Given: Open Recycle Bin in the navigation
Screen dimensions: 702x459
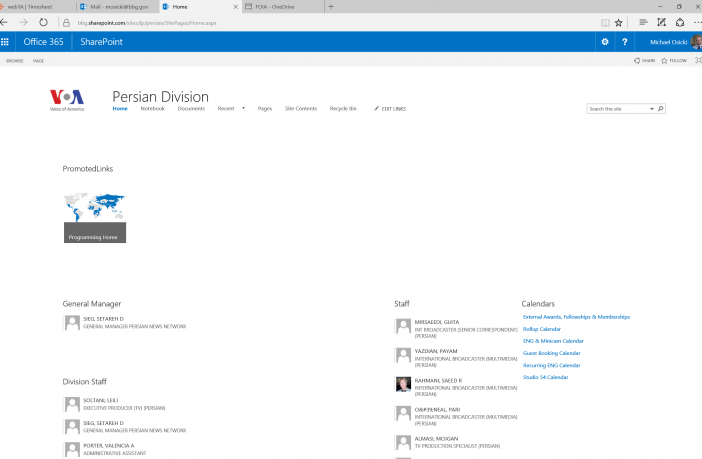Looking at the screenshot, I should pyautogui.click(x=343, y=108).
